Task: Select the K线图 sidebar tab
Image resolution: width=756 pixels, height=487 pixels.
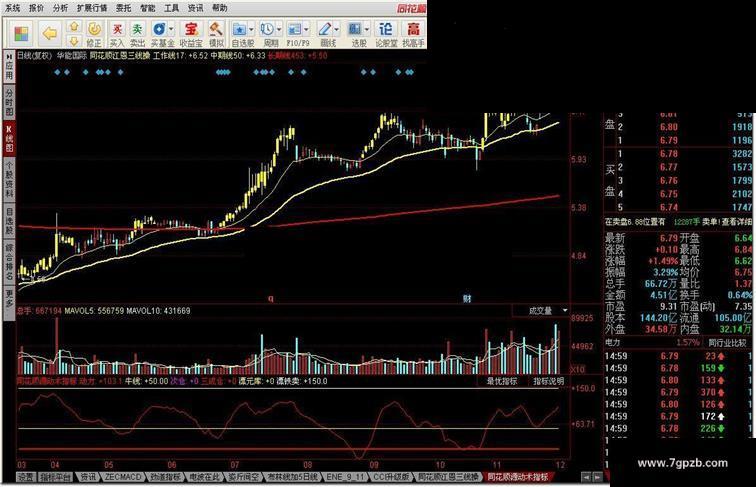Action: coord(9,138)
